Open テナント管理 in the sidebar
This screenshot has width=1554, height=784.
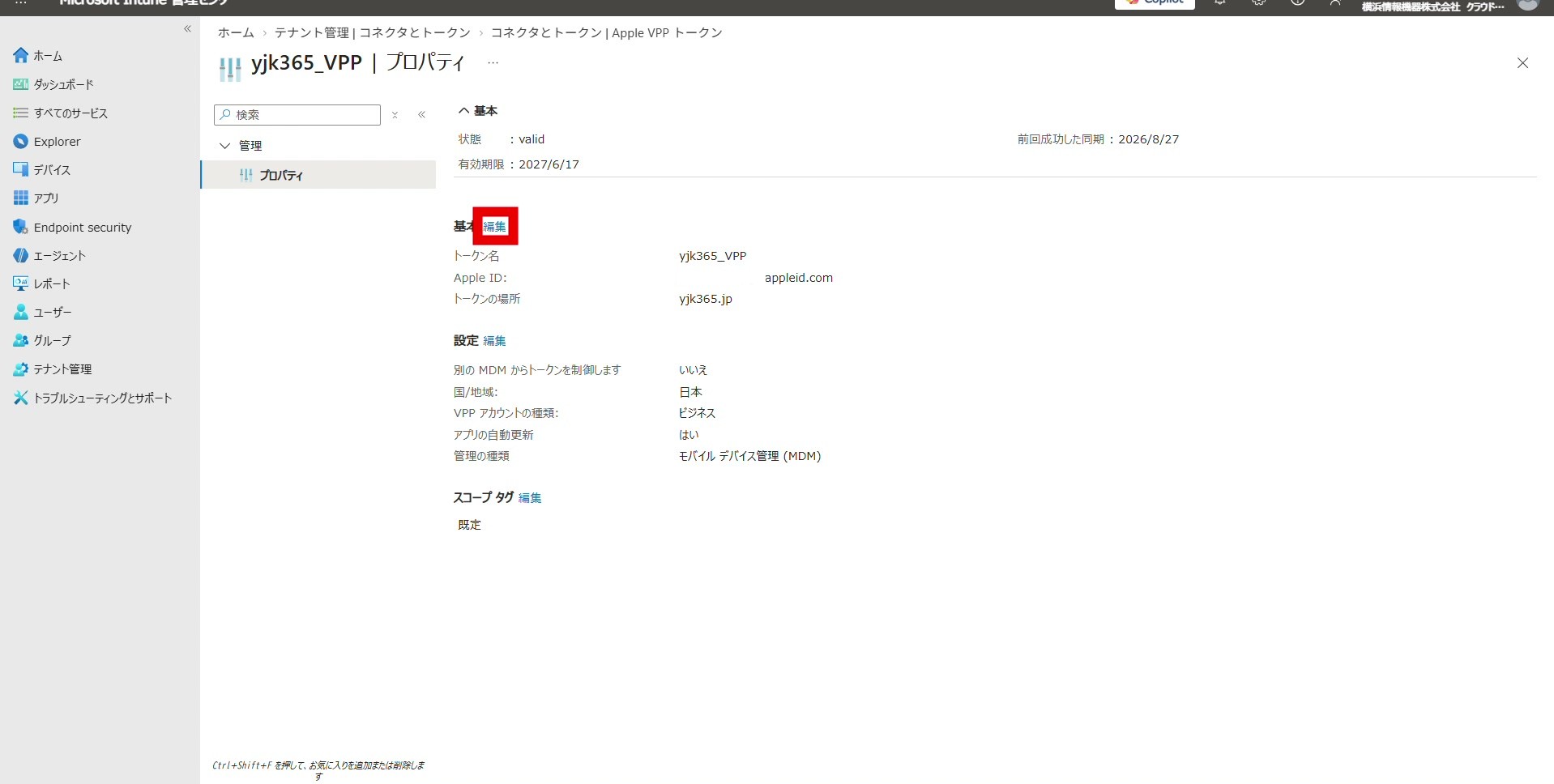click(63, 369)
